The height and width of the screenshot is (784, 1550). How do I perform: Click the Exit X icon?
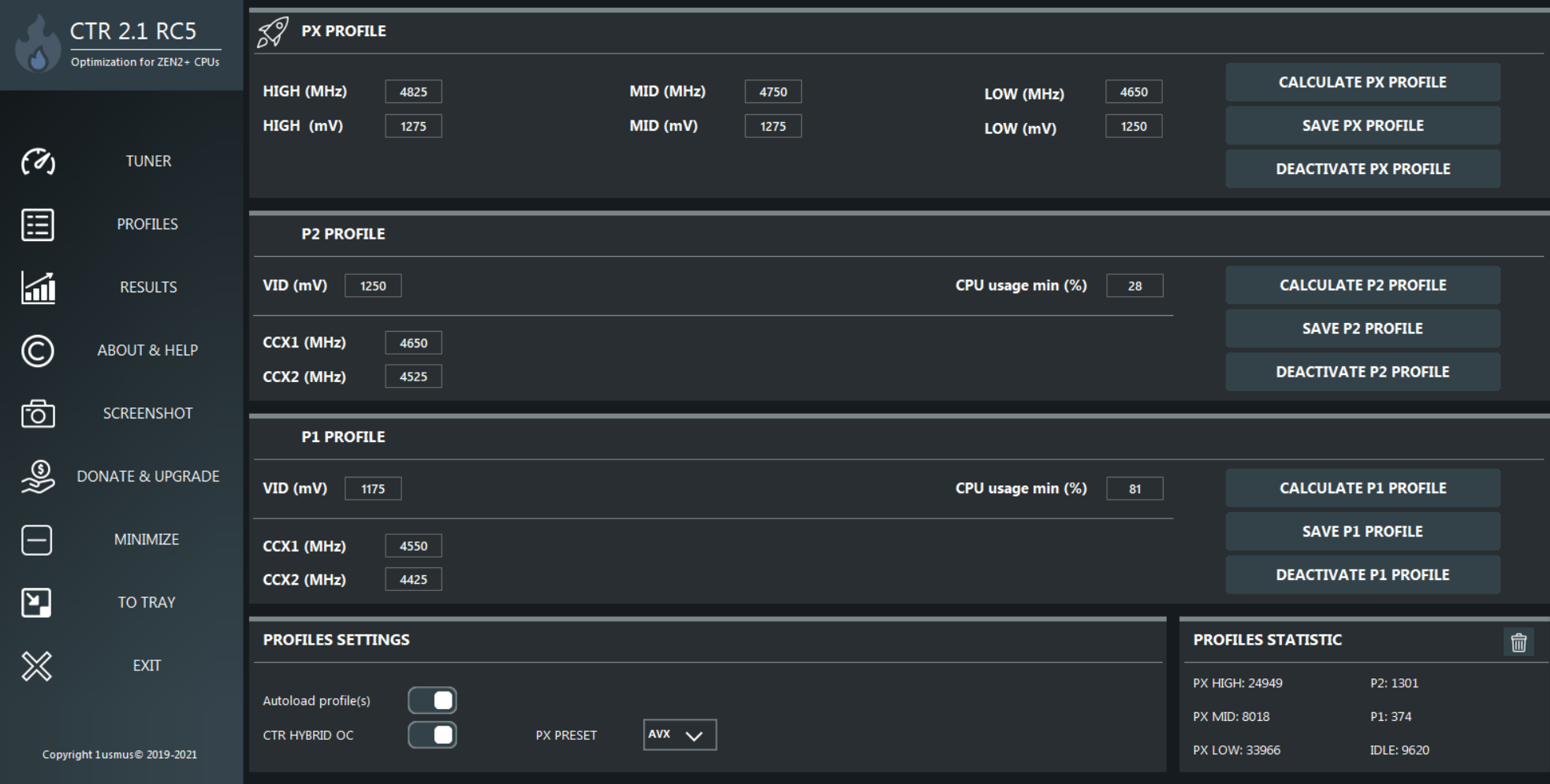point(36,666)
